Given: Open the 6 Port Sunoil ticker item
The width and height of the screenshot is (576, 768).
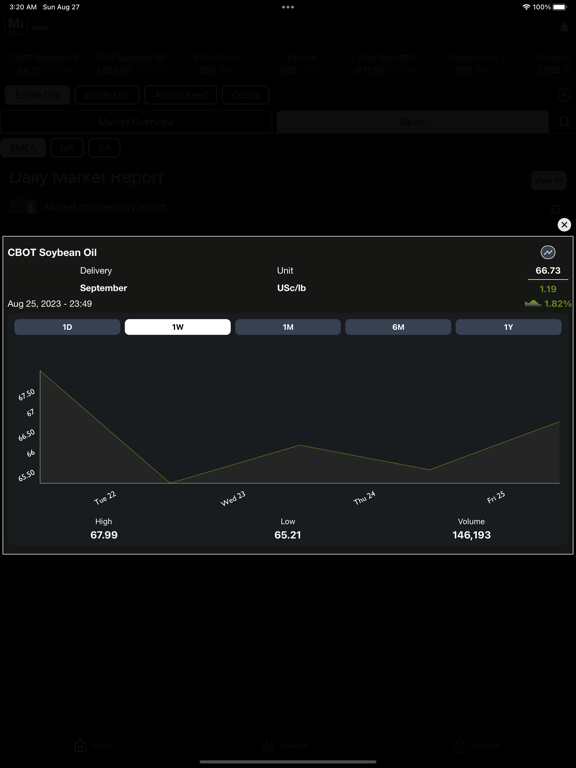Looking at the screenshot, I should [x=216, y=64].
